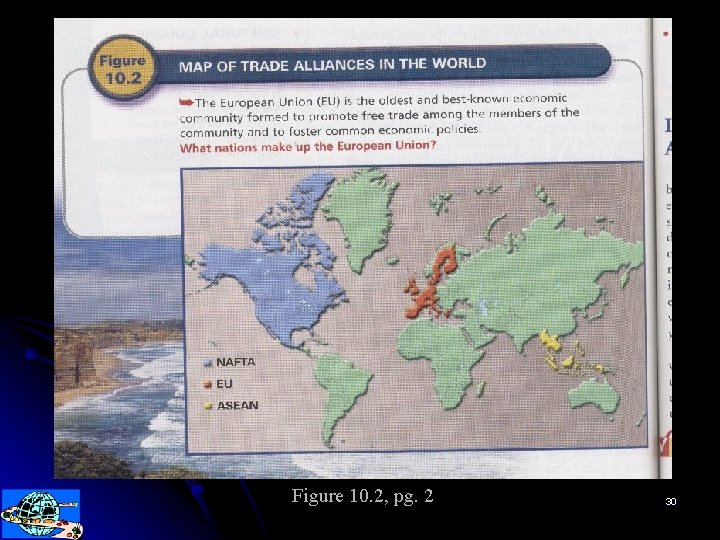Screen dimensions: 720x540
Task: Click the blue NAFTA legend swatch
Action: (208, 363)
